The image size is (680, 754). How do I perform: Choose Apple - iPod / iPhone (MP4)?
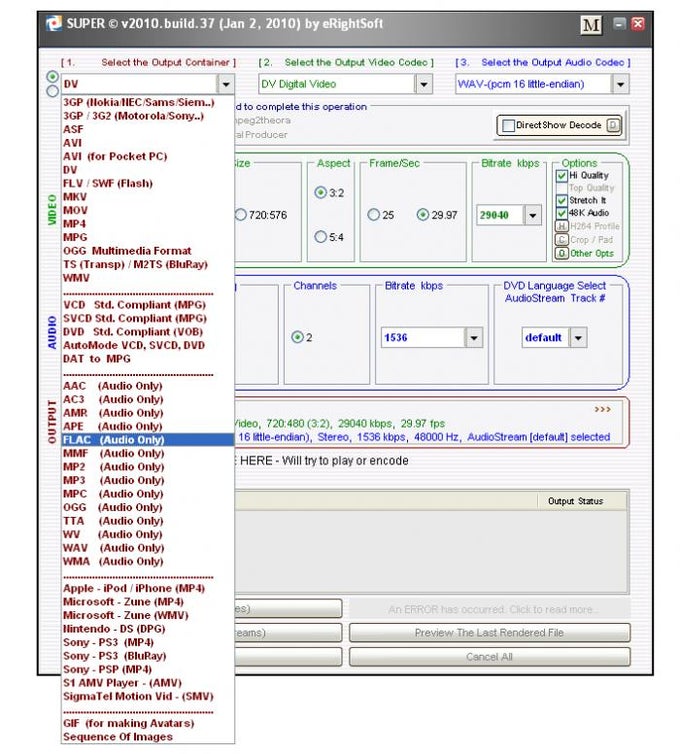148,588
